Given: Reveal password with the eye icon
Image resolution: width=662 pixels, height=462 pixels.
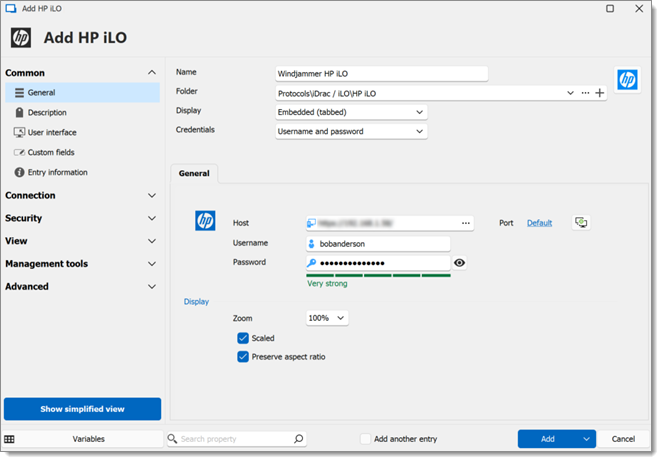Looking at the screenshot, I should click(459, 263).
